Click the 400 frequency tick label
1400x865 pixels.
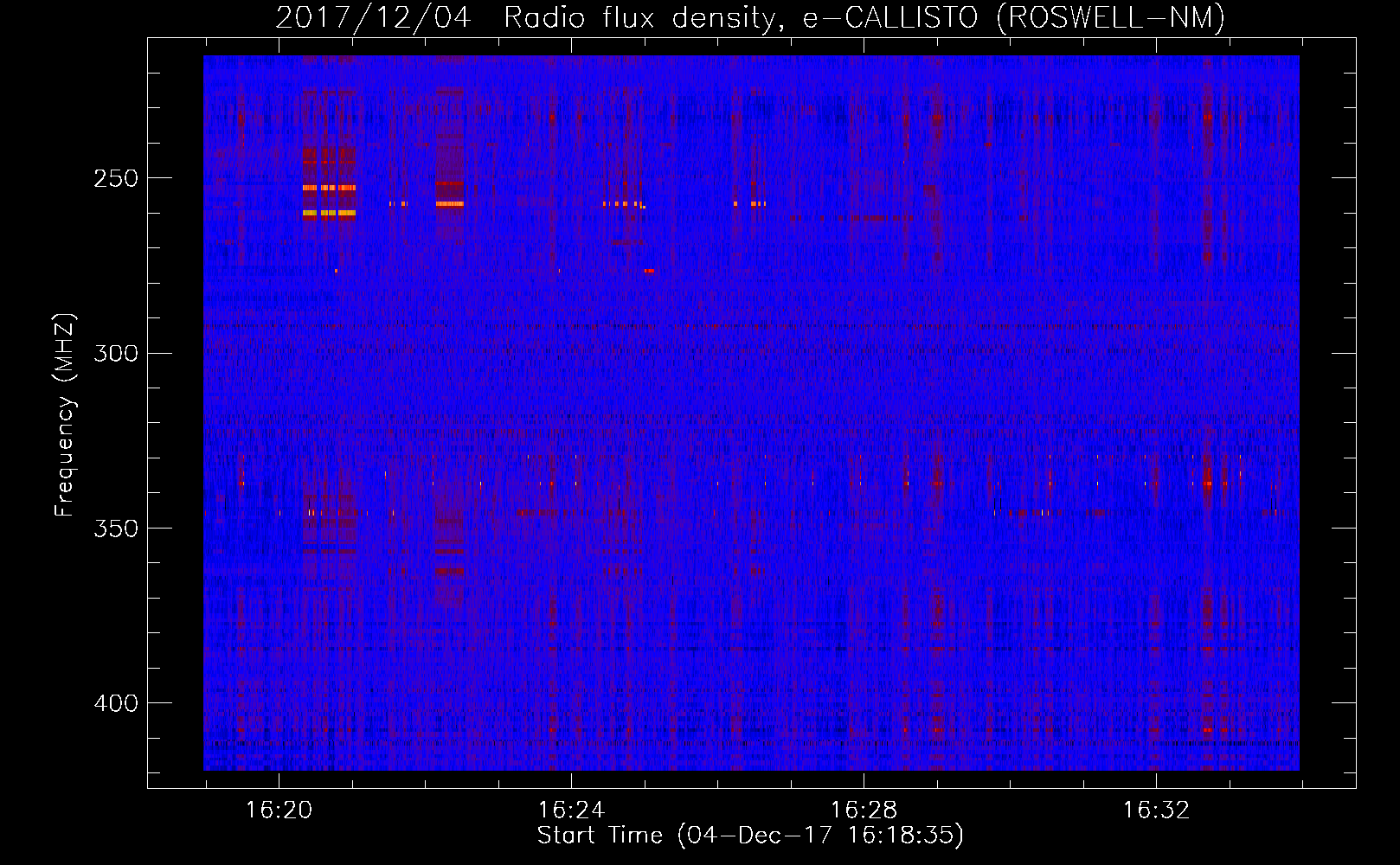click(116, 703)
